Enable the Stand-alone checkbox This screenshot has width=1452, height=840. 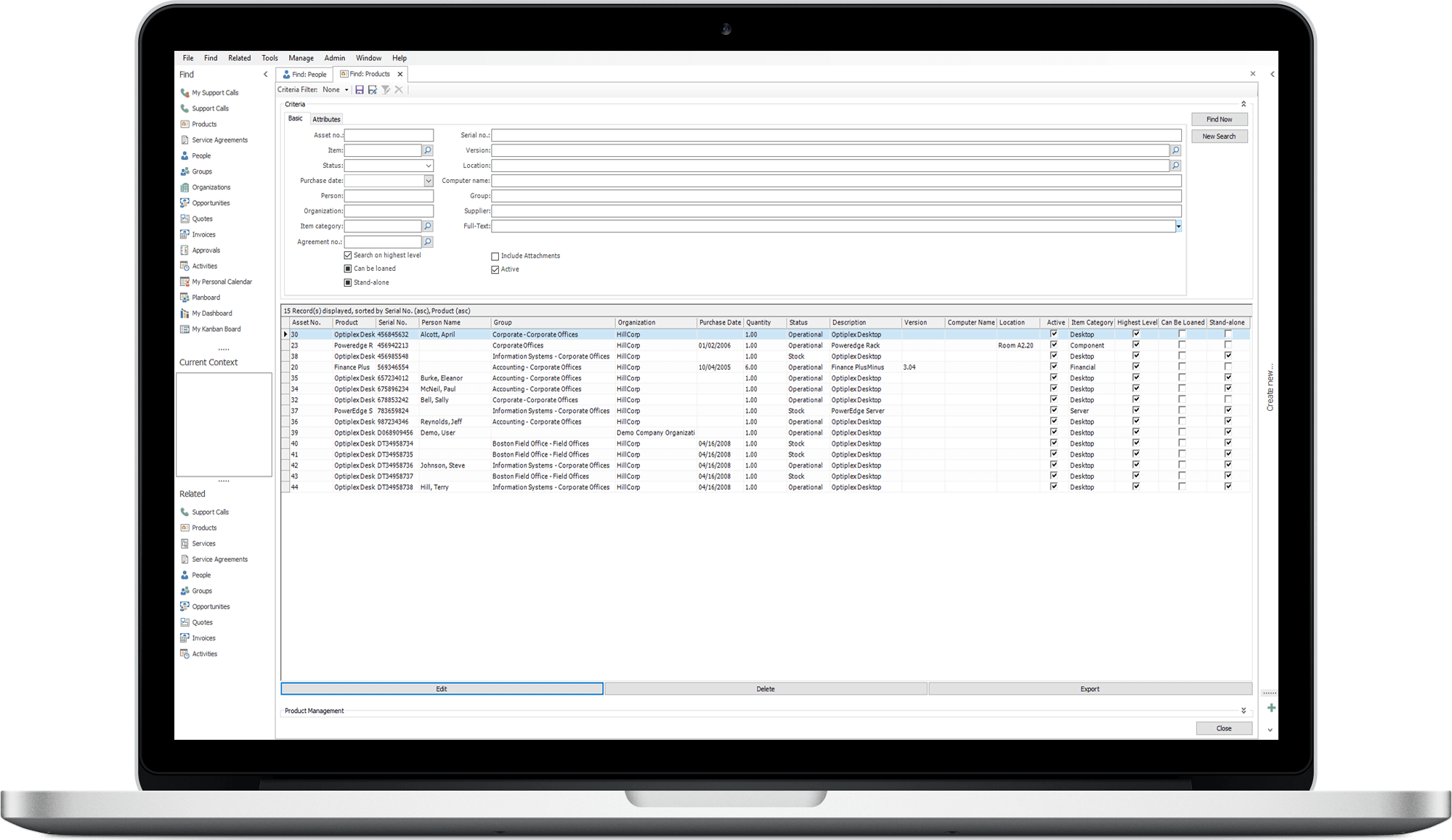coord(348,282)
